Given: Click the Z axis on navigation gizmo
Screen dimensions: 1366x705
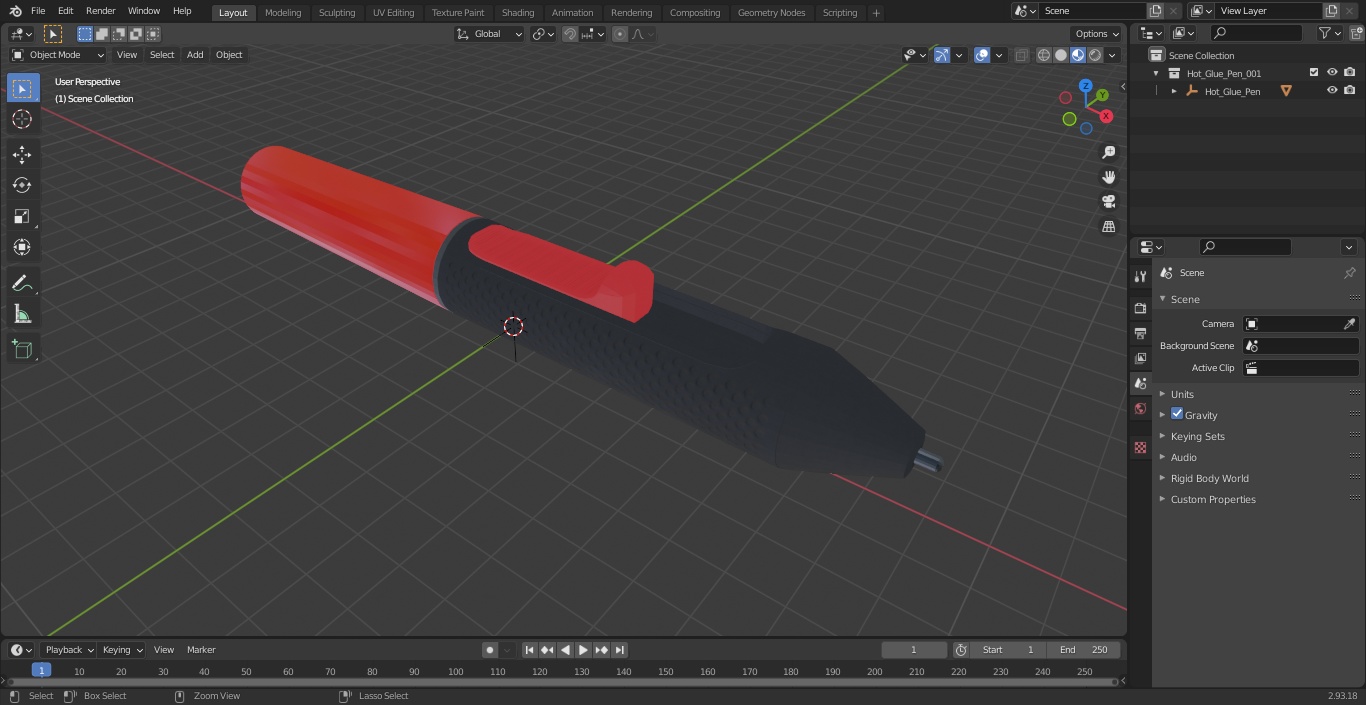Looking at the screenshot, I should (1085, 86).
